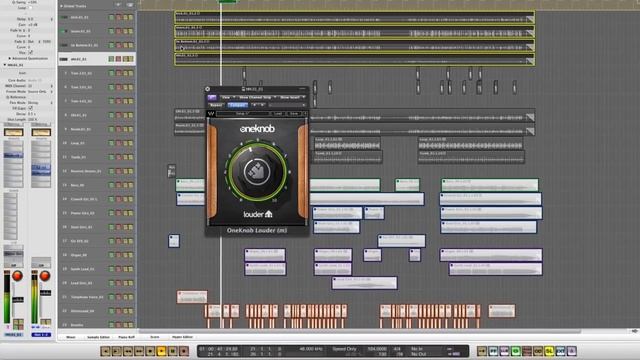Mute the Synth Lead_01 track
640x360 pixels.
click(125, 269)
